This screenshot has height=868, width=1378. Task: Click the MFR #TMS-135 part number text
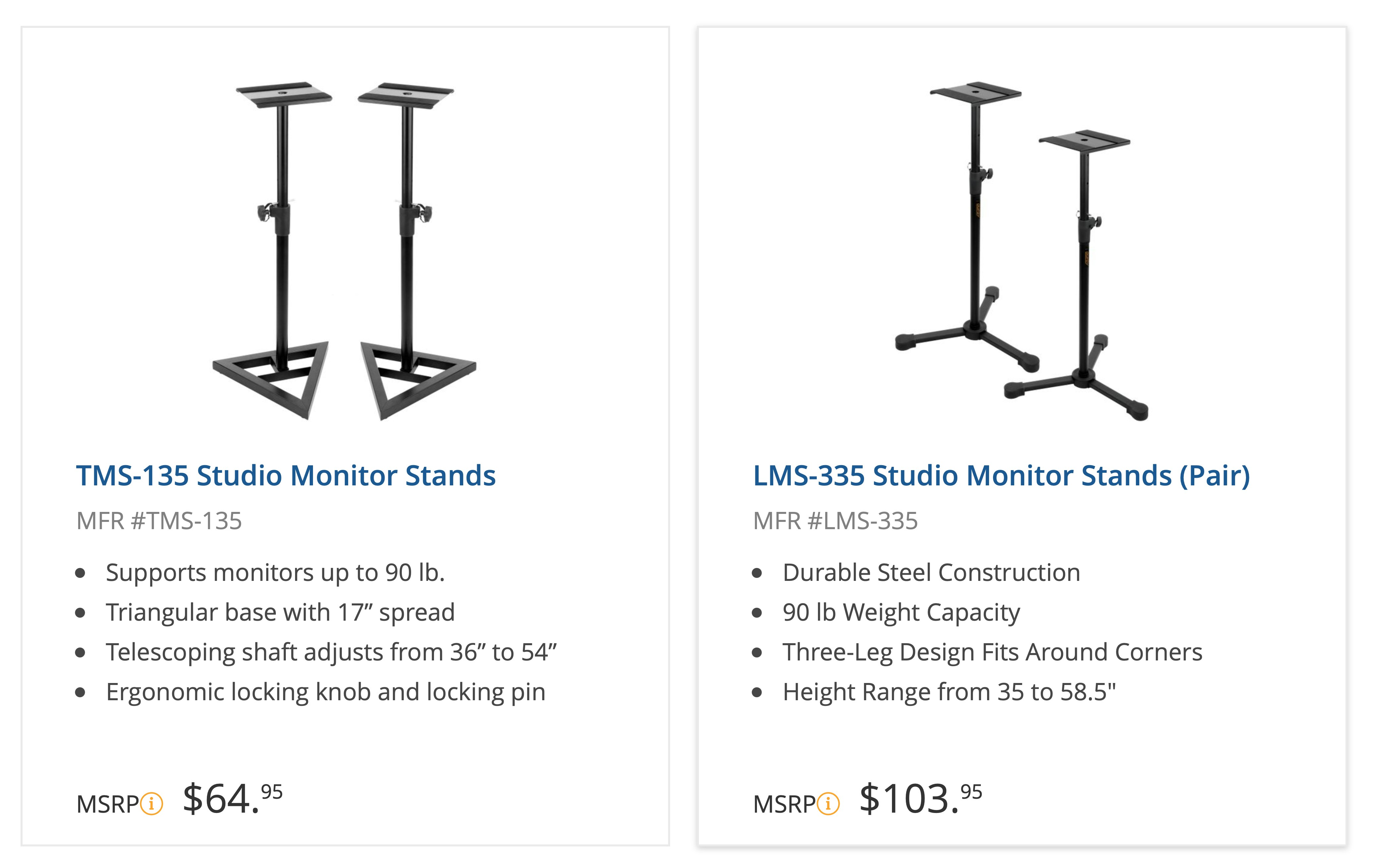(159, 521)
